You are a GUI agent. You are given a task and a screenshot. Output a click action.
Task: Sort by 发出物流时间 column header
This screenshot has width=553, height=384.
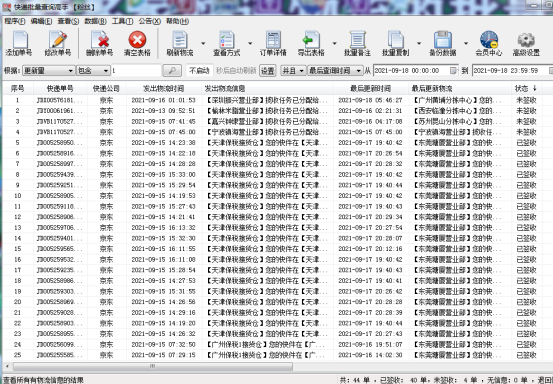click(x=164, y=89)
